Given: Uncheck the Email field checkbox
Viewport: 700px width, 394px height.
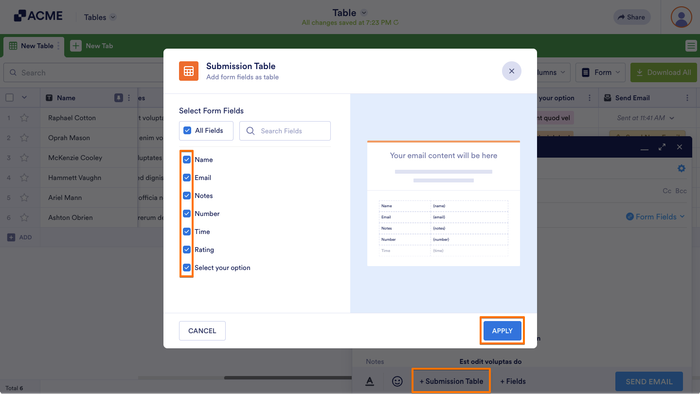Looking at the screenshot, I should tap(187, 178).
